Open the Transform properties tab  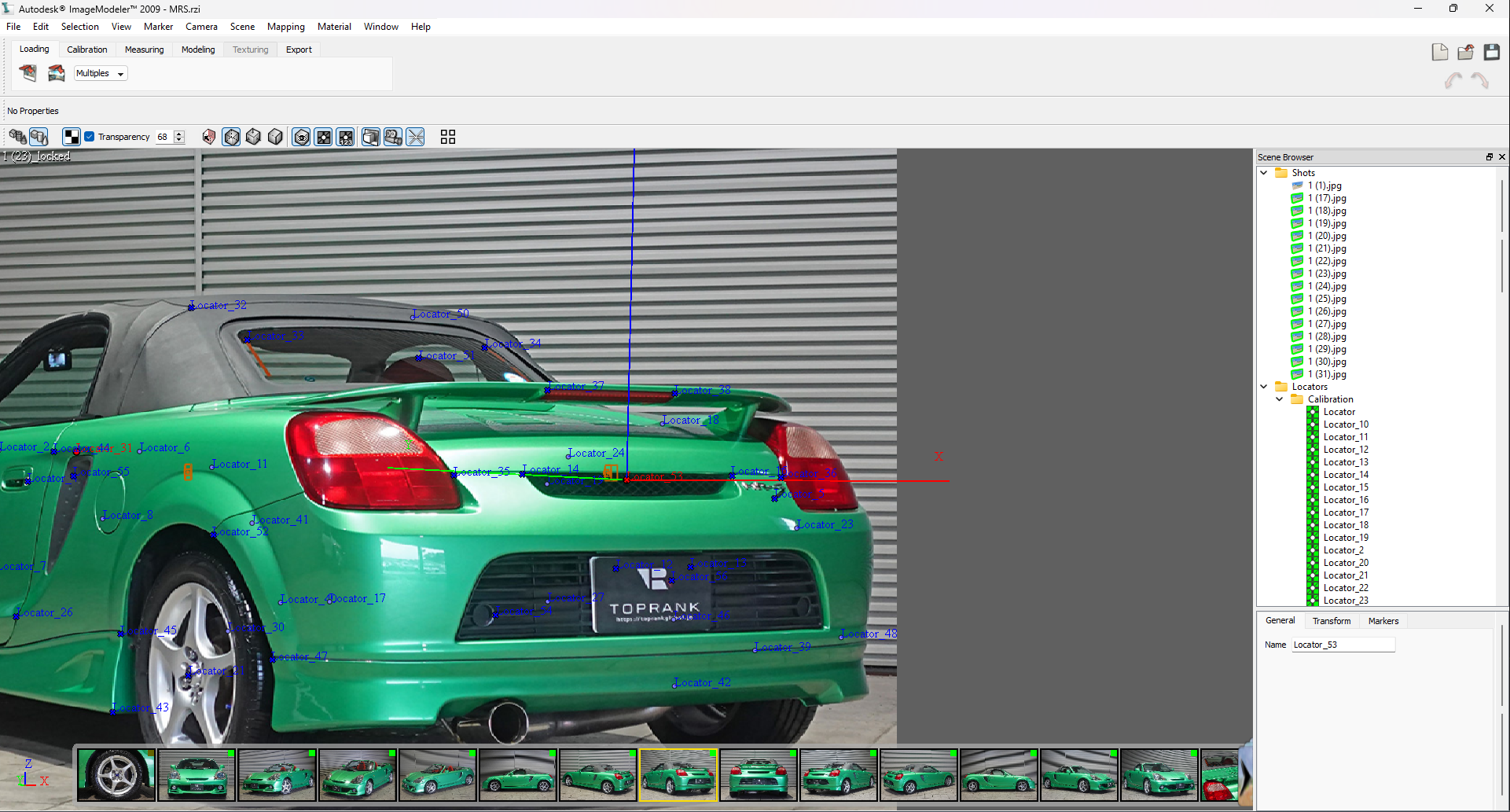1332,621
